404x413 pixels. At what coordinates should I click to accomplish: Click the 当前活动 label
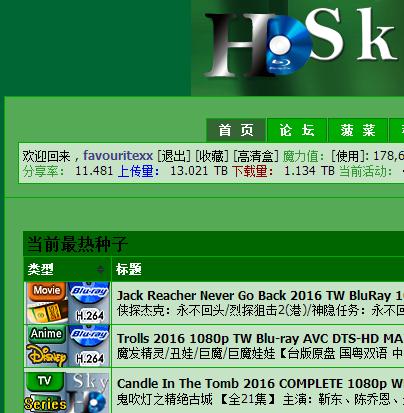[366, 171]
